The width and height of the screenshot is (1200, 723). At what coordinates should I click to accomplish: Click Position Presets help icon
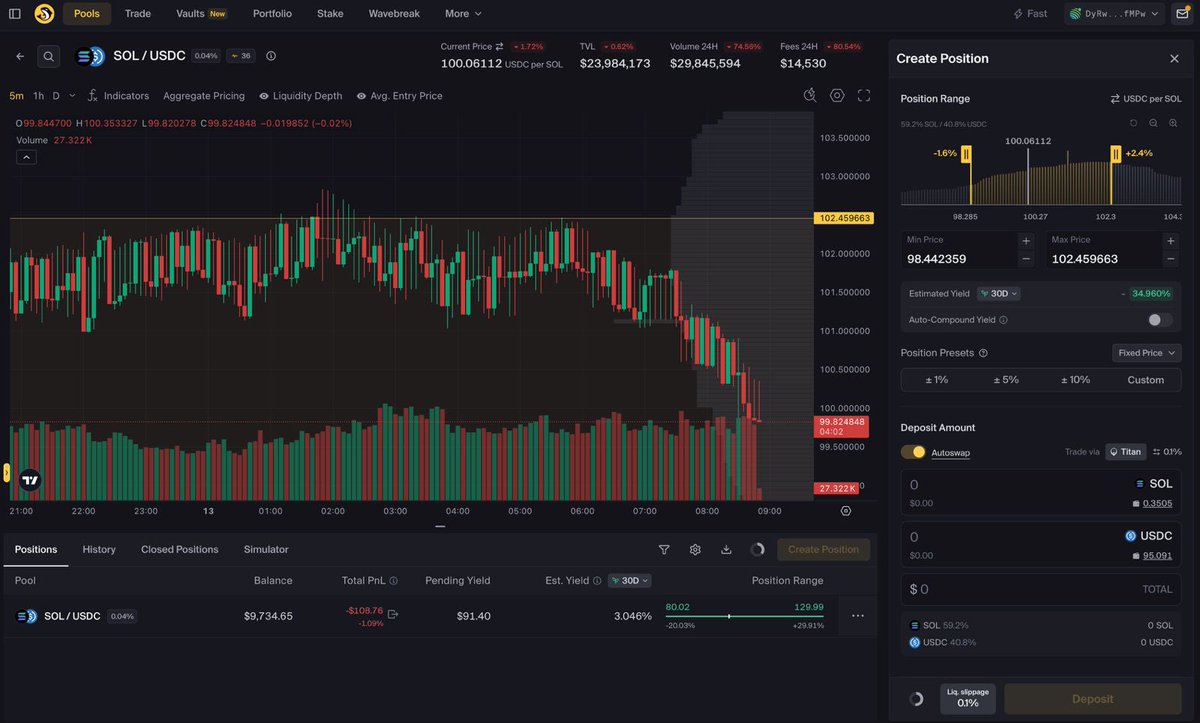coord(983,353)
